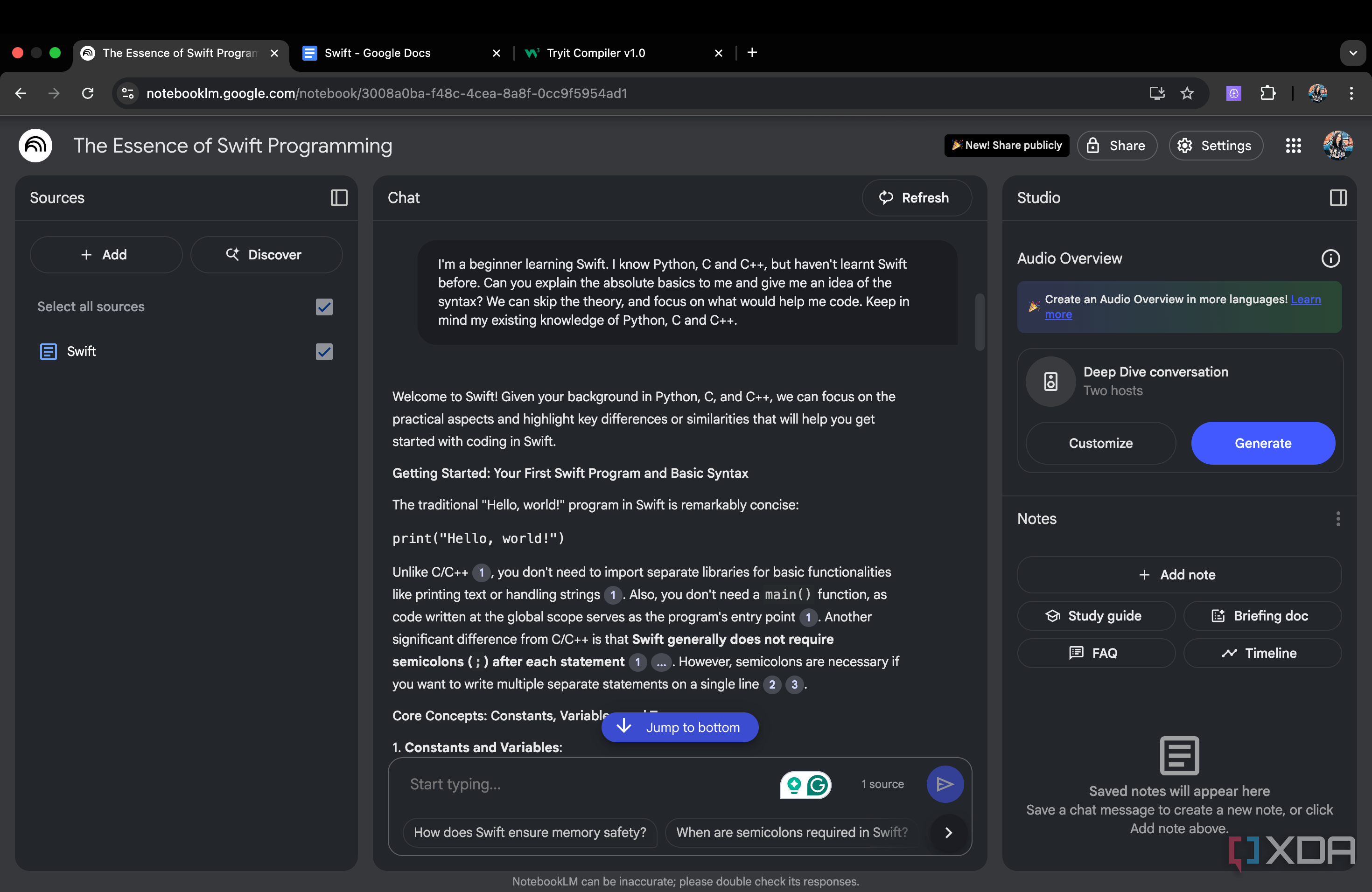This screenshot has height=892, width=1372.
Task: Open the Grammarly extension icon in chat box
Action: coord(817,784)
